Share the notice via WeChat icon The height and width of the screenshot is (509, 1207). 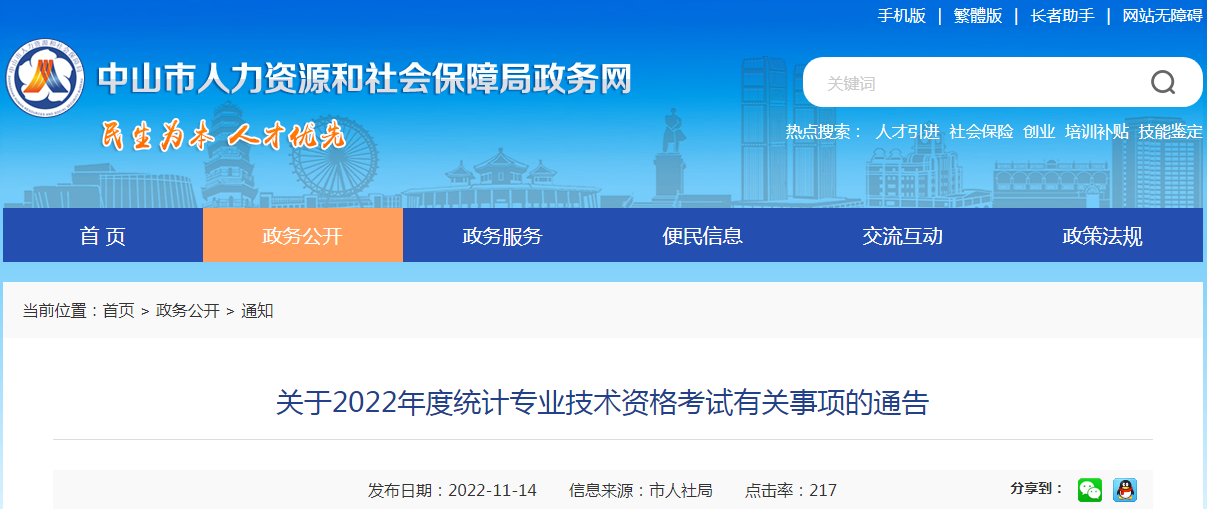(1089, 490)
